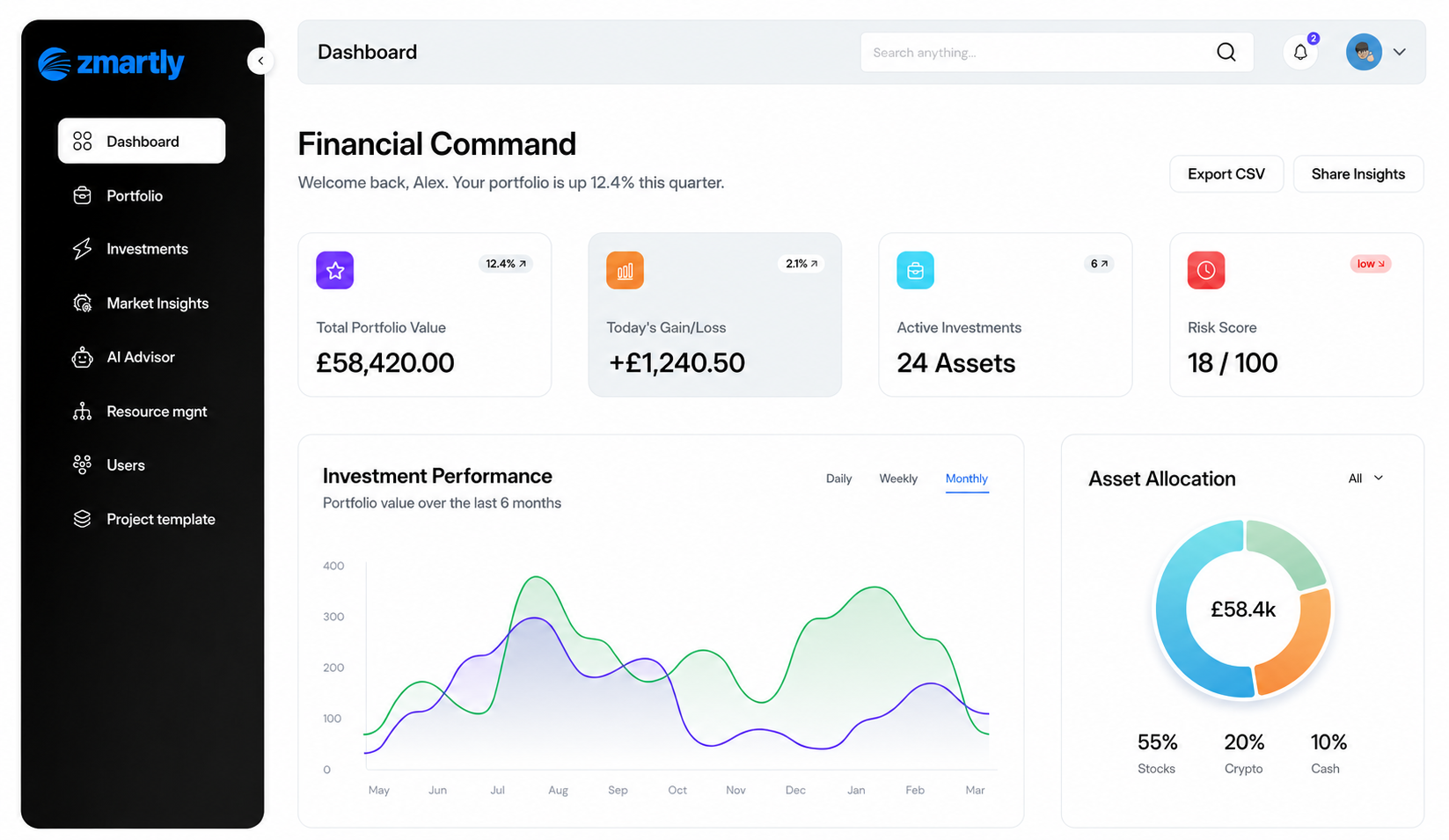This screenshot has width=1449, height=840.
Task: Click the Share Insights button
Action: click(1358, 174)
